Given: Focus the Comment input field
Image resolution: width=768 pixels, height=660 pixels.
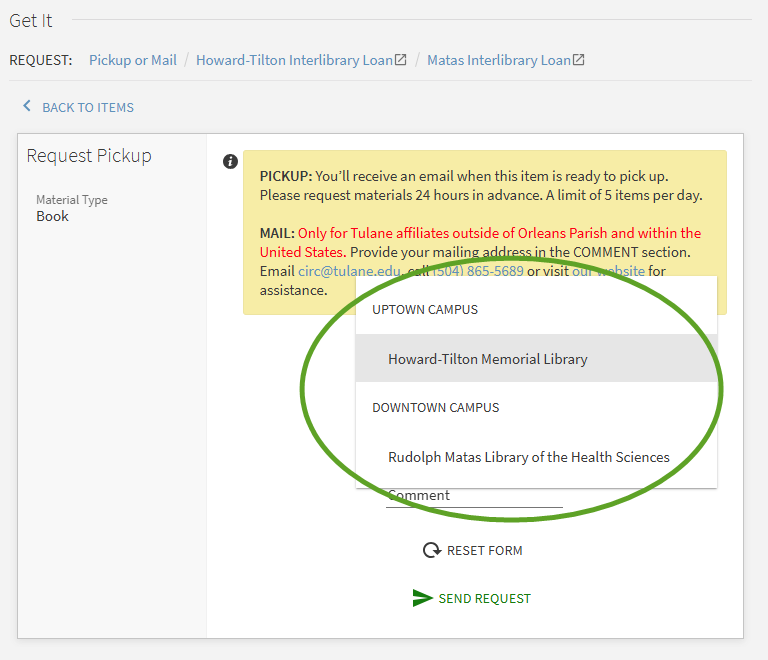Looking at the screenshot, I should 474,496.
